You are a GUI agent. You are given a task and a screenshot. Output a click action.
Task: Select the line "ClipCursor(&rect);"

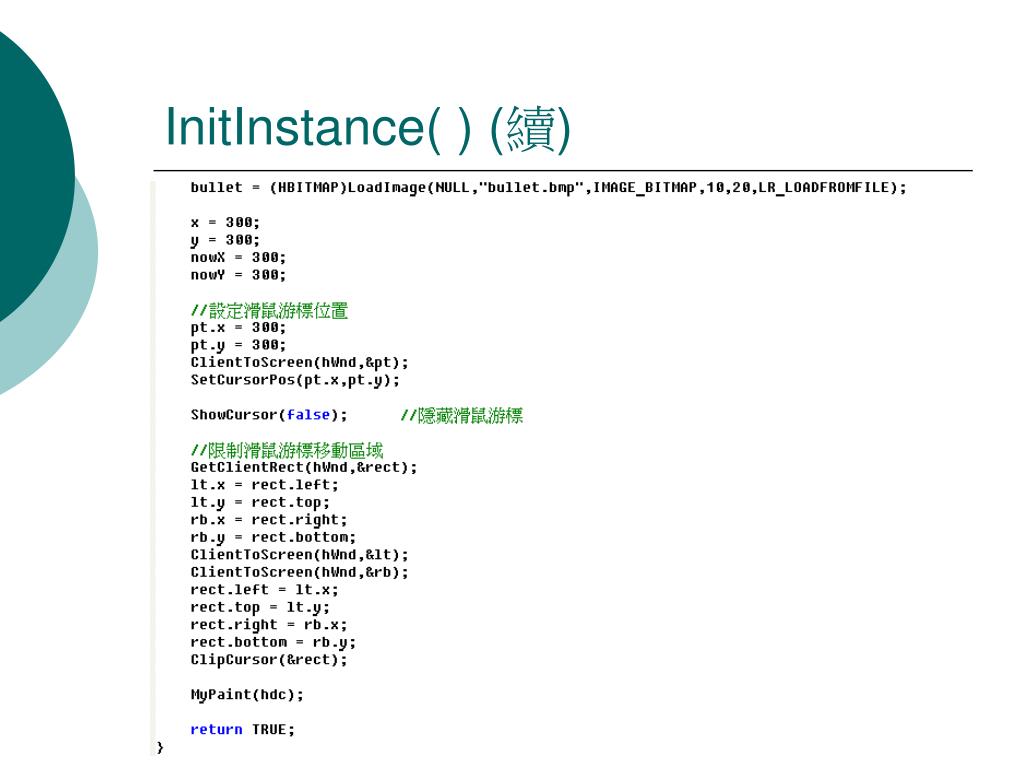[269, 660]
